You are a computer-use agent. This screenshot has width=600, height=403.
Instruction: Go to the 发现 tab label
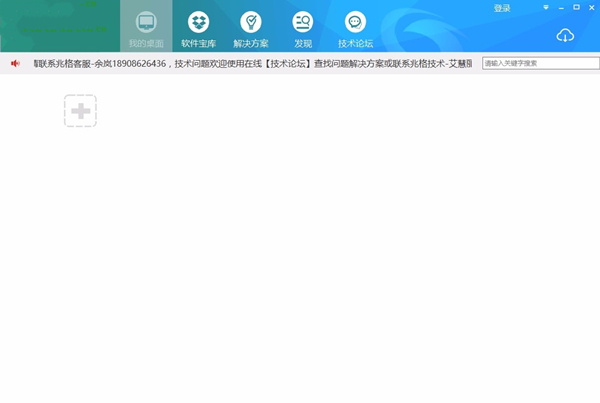coord(302,44)
